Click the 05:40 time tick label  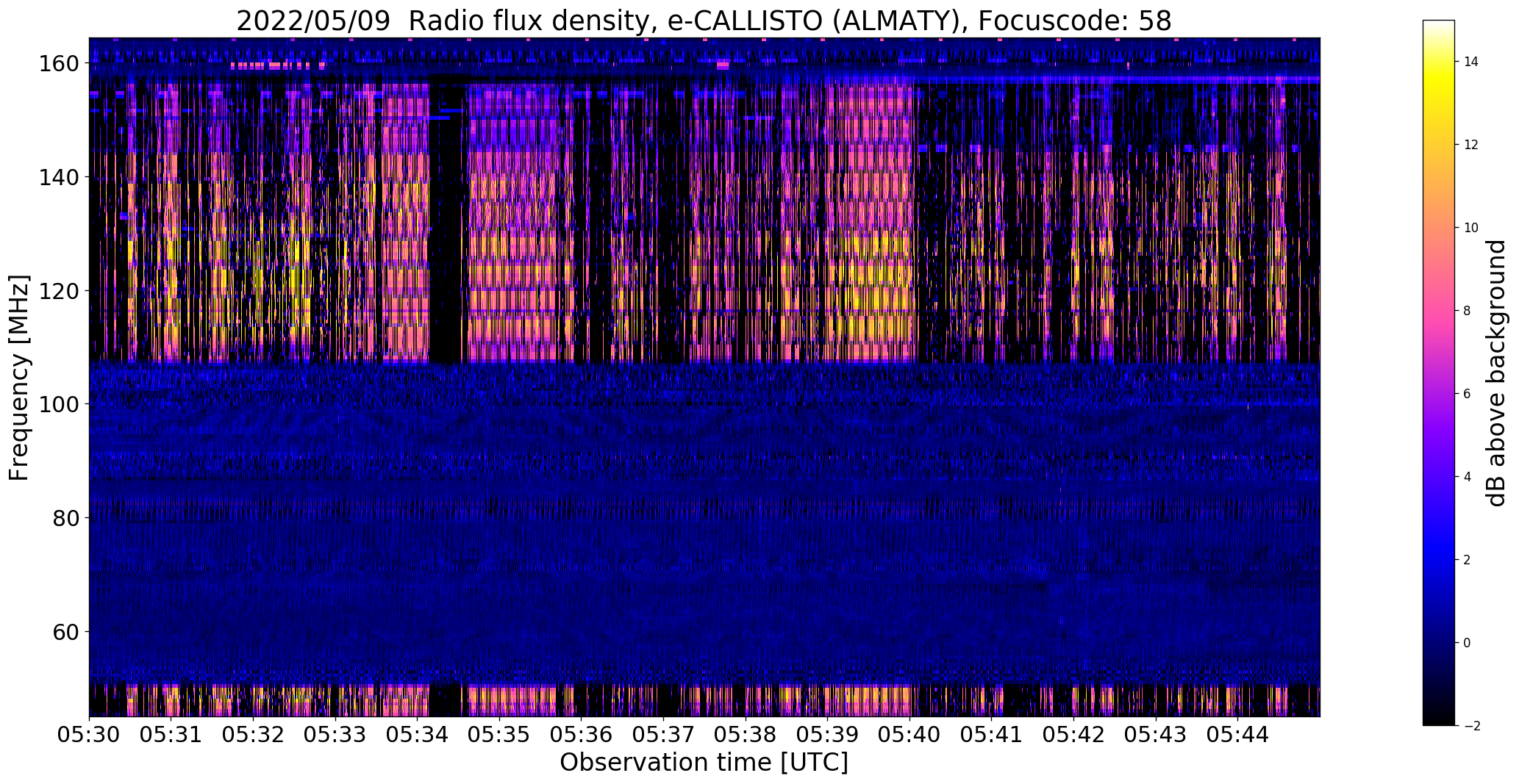click(909, 735)
